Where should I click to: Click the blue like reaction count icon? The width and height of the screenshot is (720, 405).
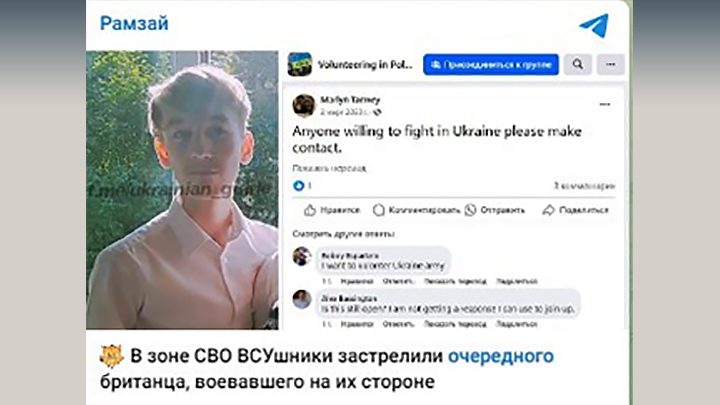pos(297,185)
